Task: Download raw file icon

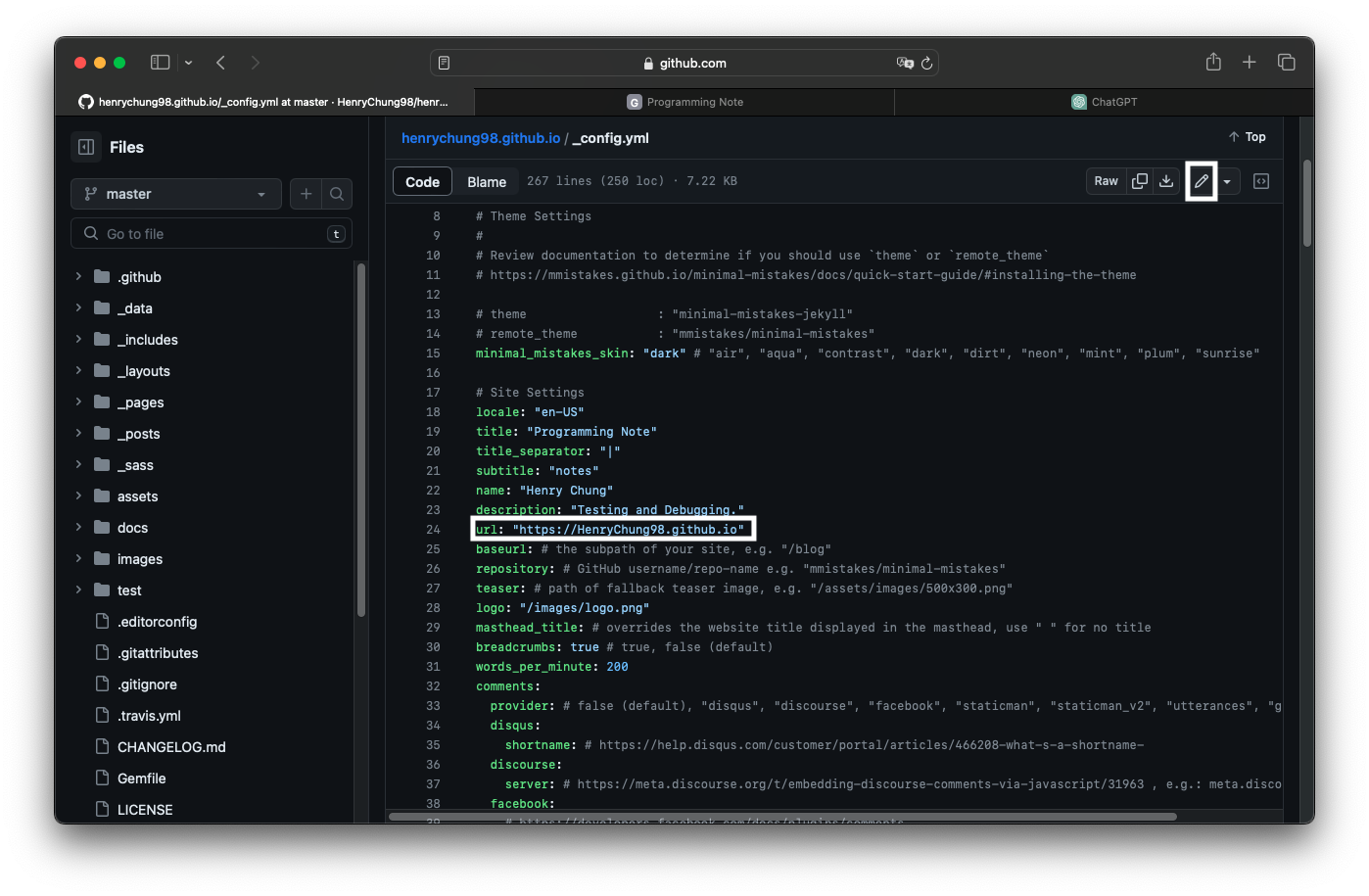Action: 1166,181
